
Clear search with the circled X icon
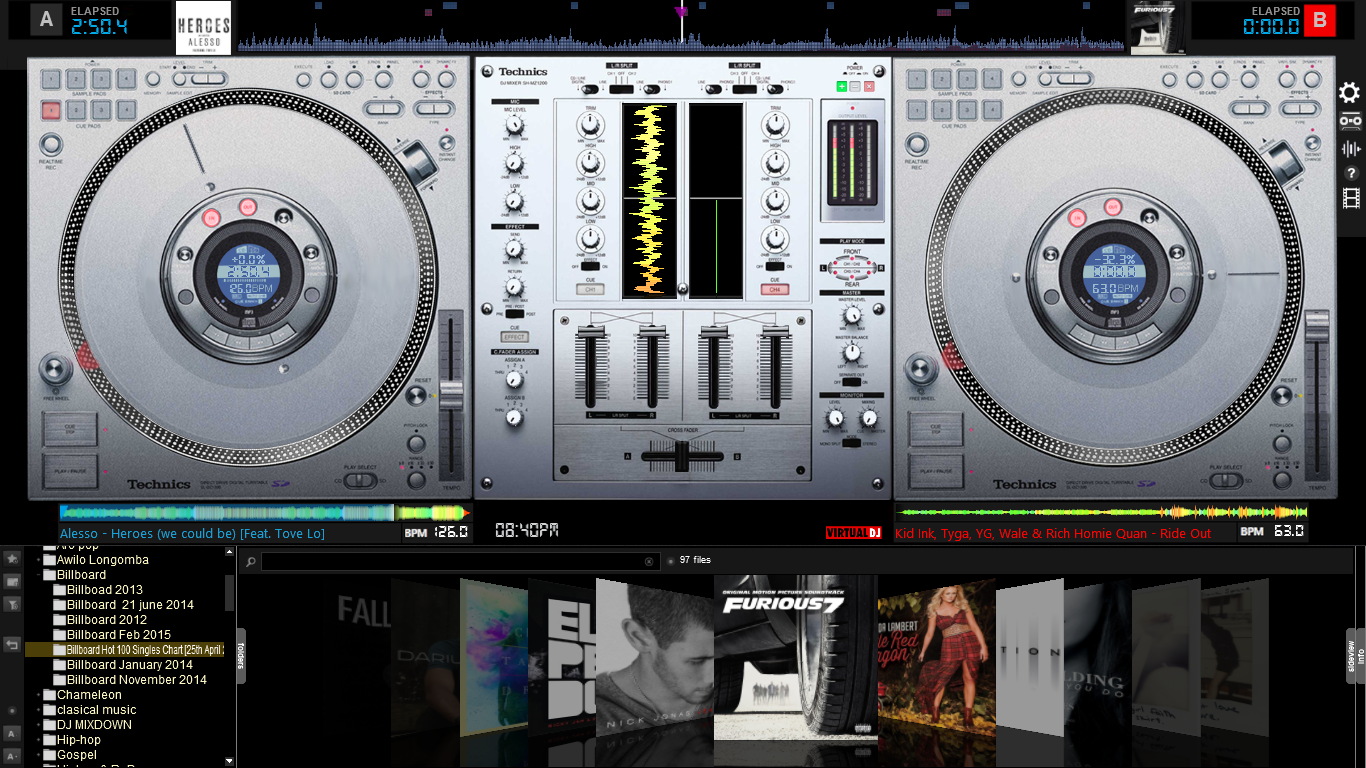point(649,562)
